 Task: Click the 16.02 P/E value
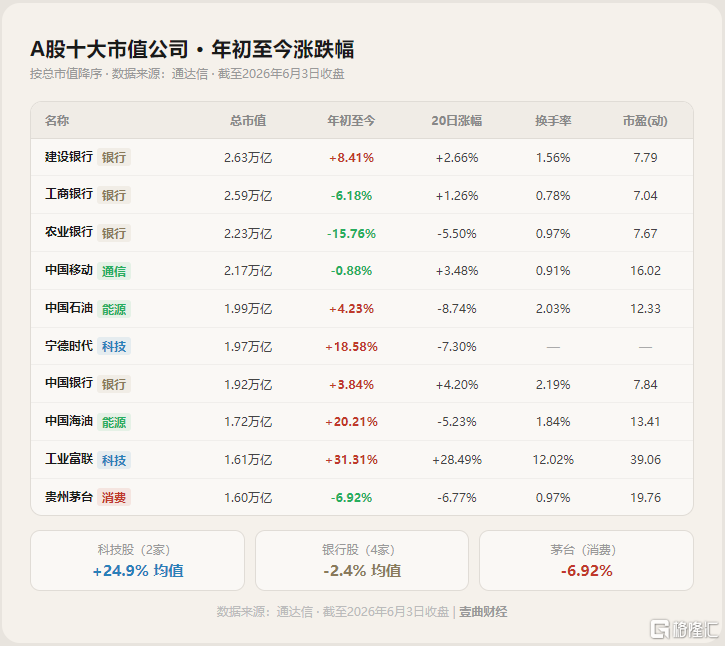(645, 271)
